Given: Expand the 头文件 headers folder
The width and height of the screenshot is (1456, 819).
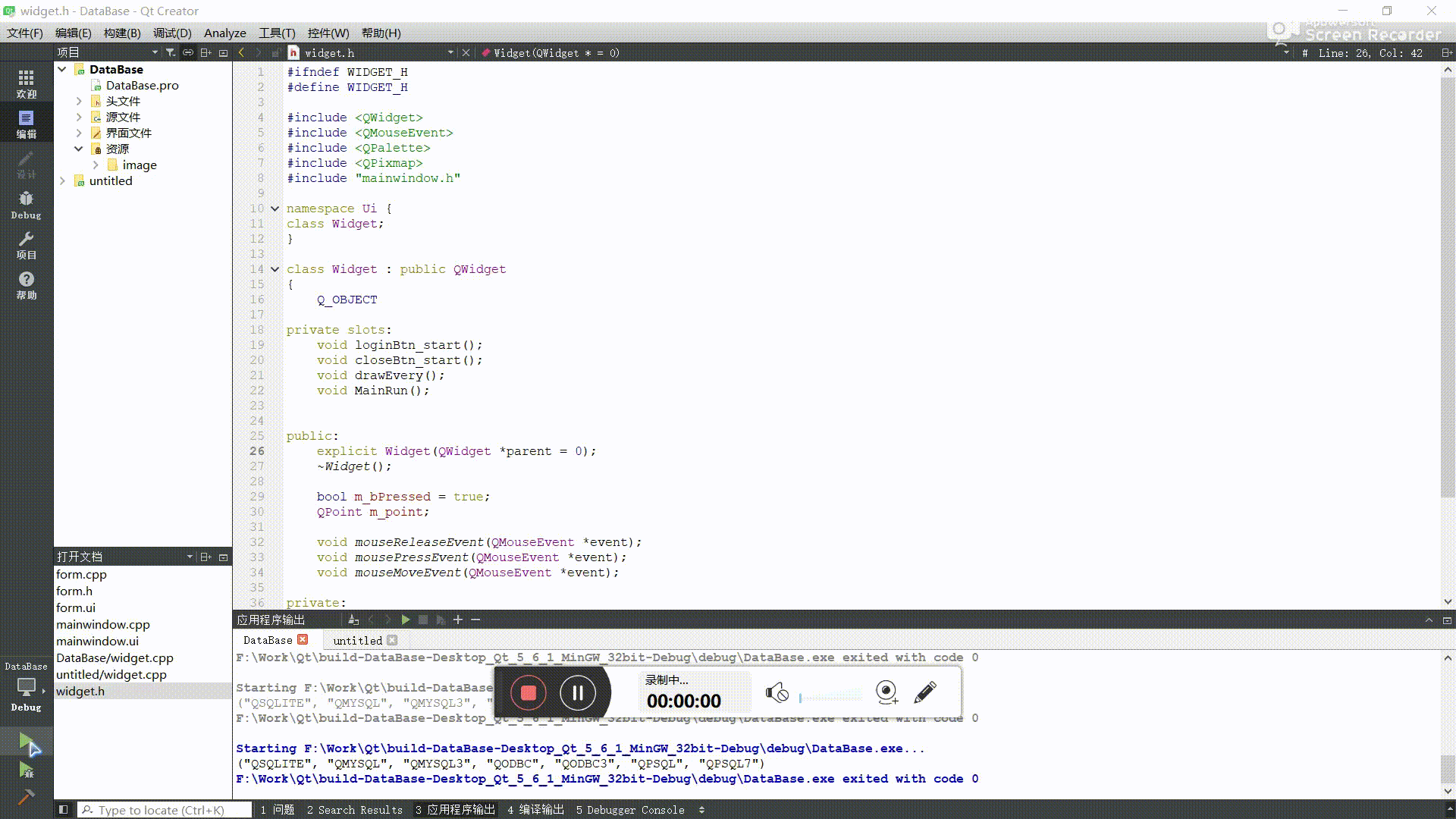Looking at the screenshot, I should 79,101.
